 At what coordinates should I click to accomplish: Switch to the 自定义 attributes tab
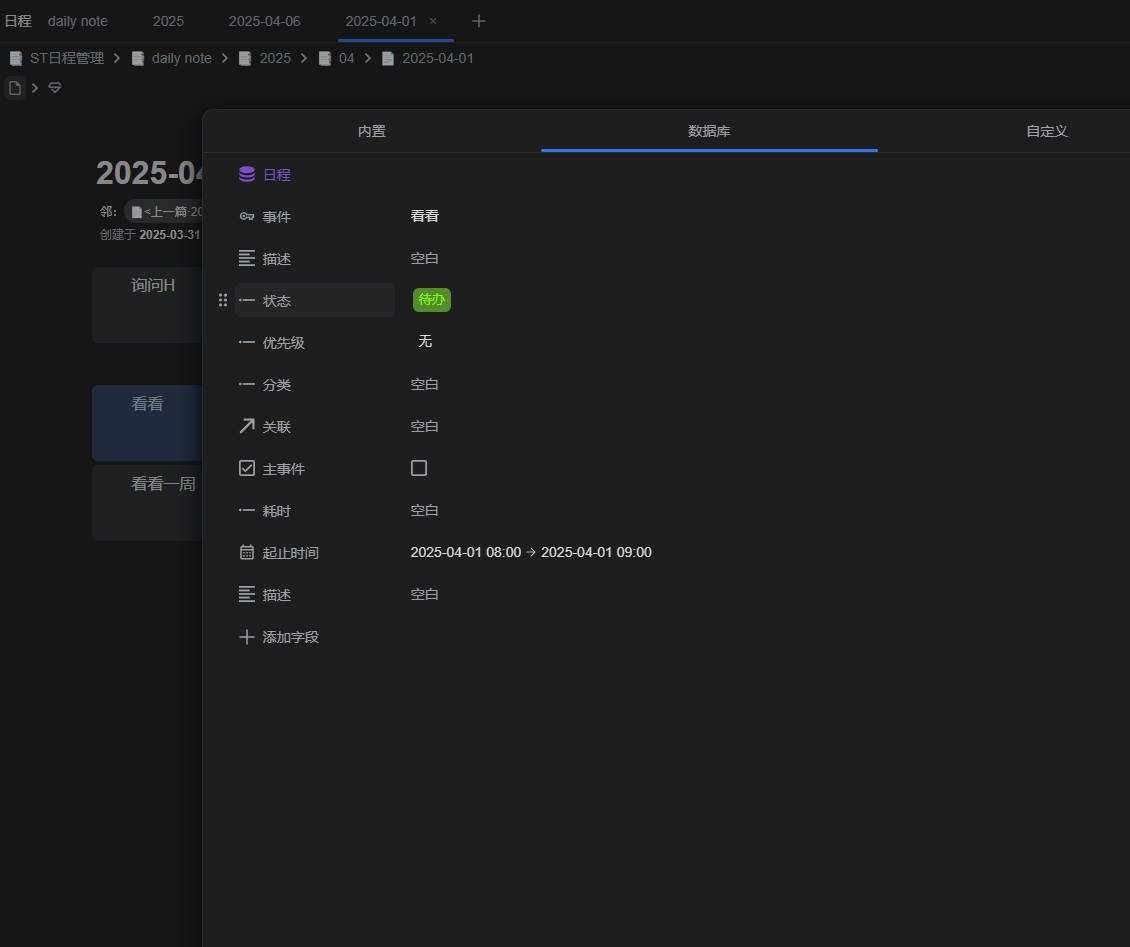(x=1046, y=131)
